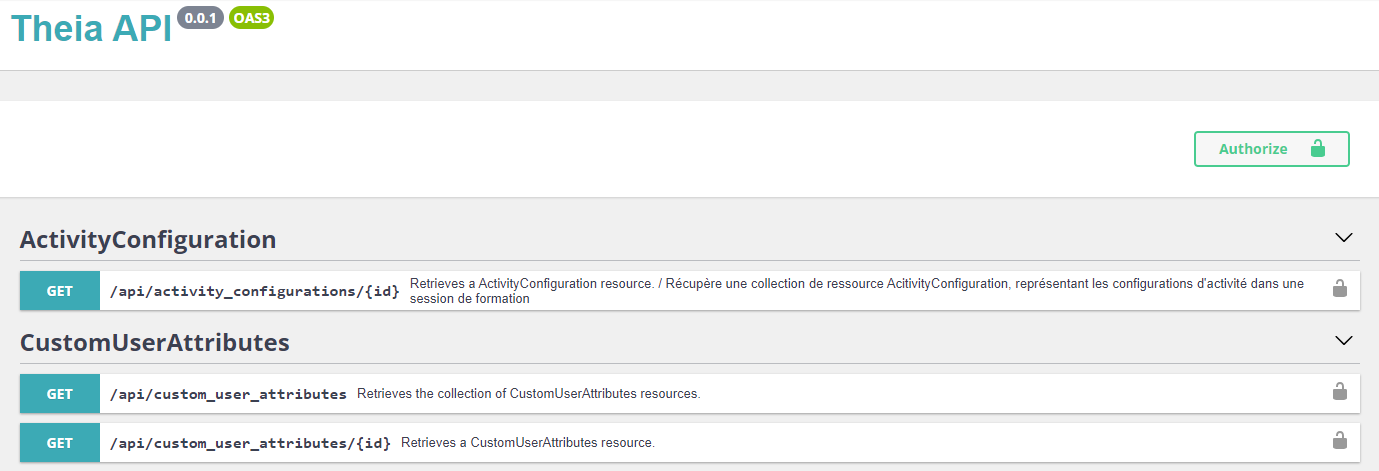Click the CustomUserAttributes tag heading
The width and height of the screenshot is (1379, 471).
pos(155,343)
